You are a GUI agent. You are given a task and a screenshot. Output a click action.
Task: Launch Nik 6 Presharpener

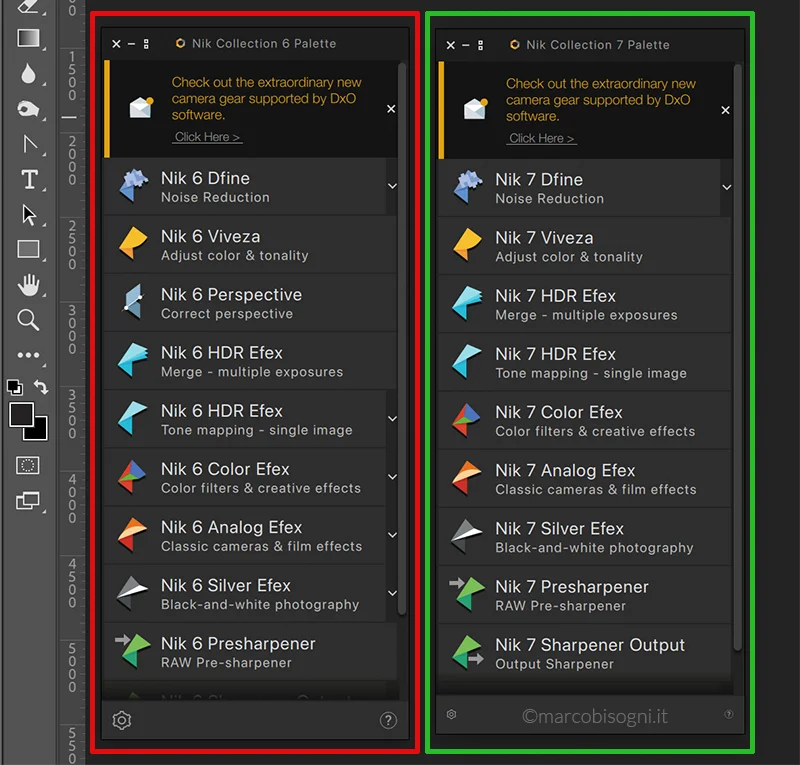click(x=250, y=652)
